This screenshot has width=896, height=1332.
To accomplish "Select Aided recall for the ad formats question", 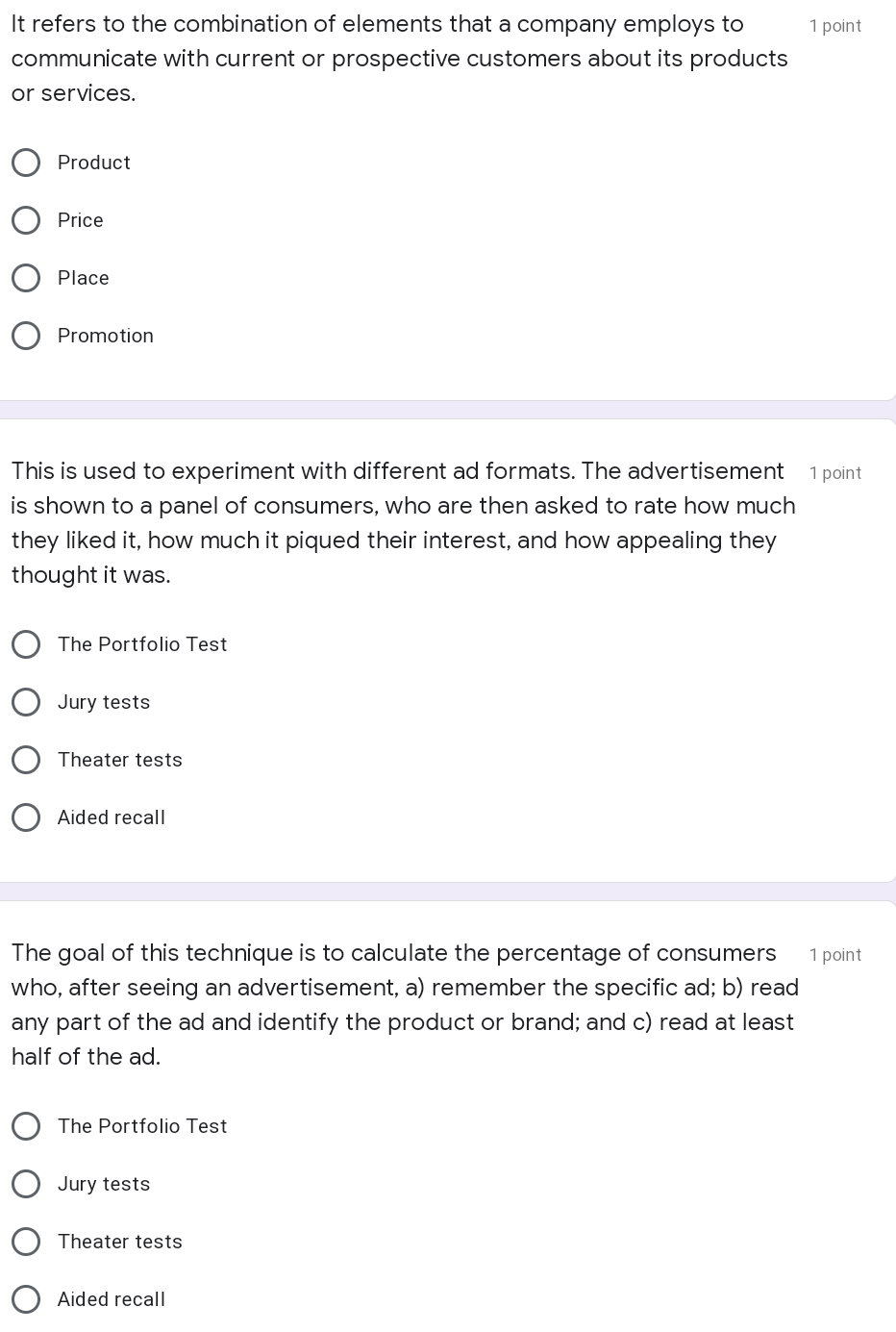I will coord(26,817).
